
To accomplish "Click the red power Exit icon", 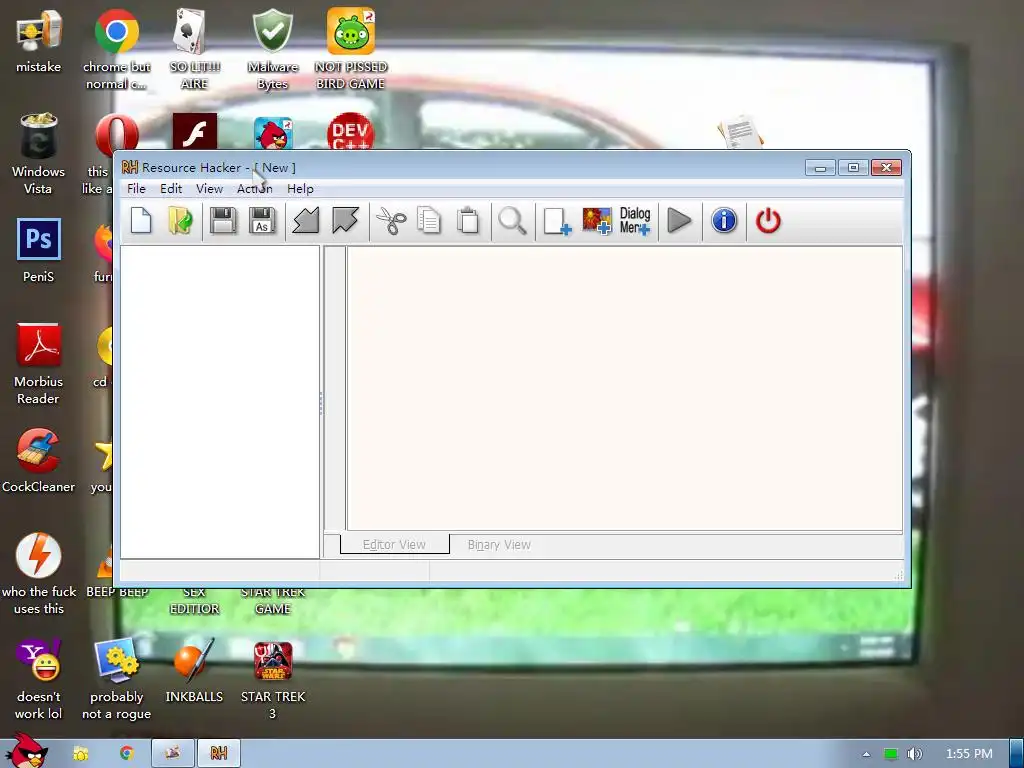I will (x=768, y=221).
